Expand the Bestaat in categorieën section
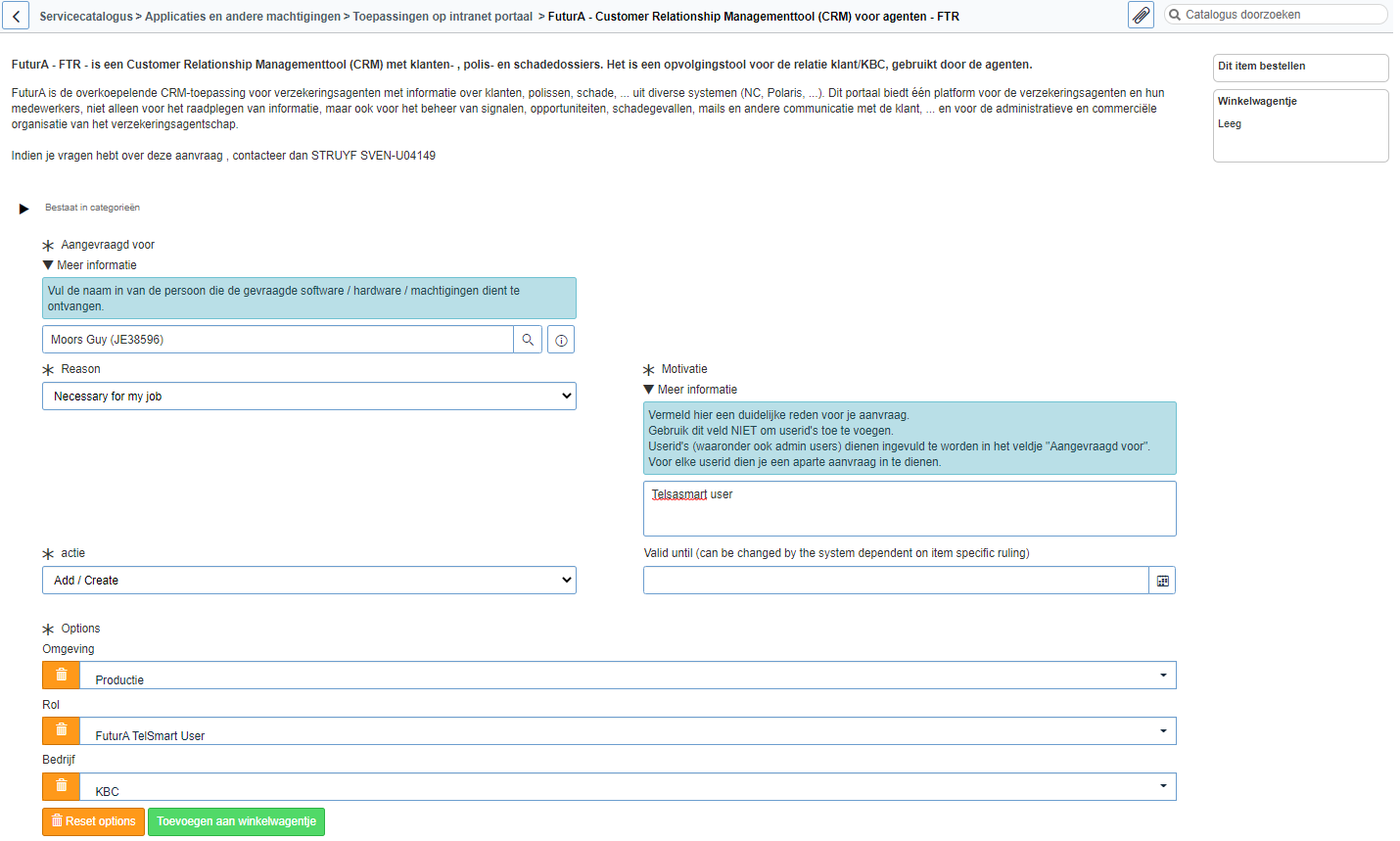 tap(24, 209)
